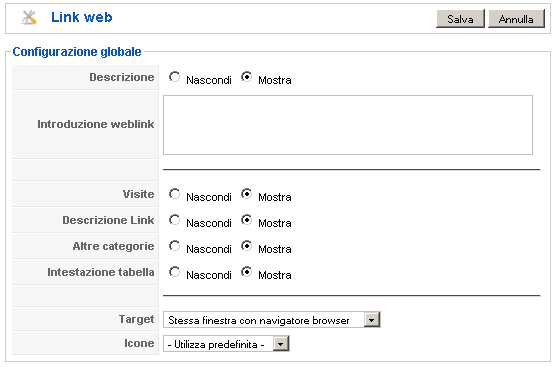The width and height of the screenshot is (556, 367).
Task: Select Nascondi for Altre categorie
Action: pos(174,246)
